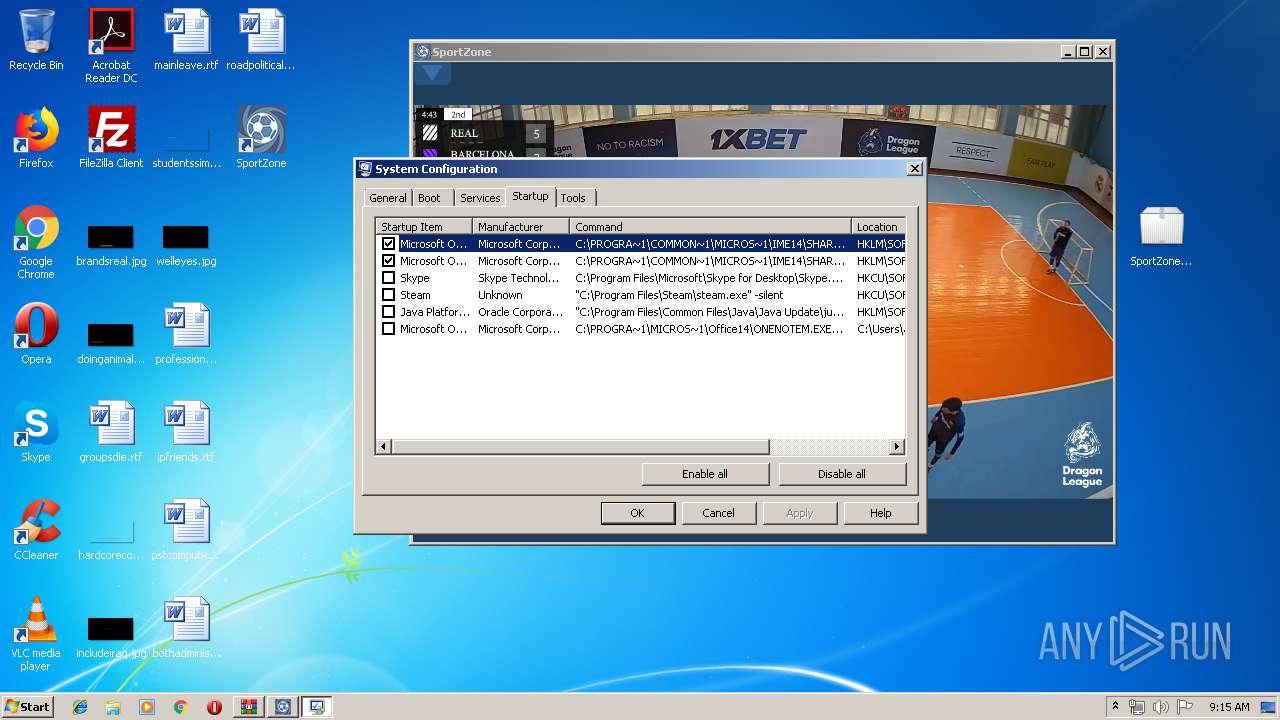Screen dimensions: 1280x720
Task: Enable the Steam startup item checkbox
Action: (388, 295)
